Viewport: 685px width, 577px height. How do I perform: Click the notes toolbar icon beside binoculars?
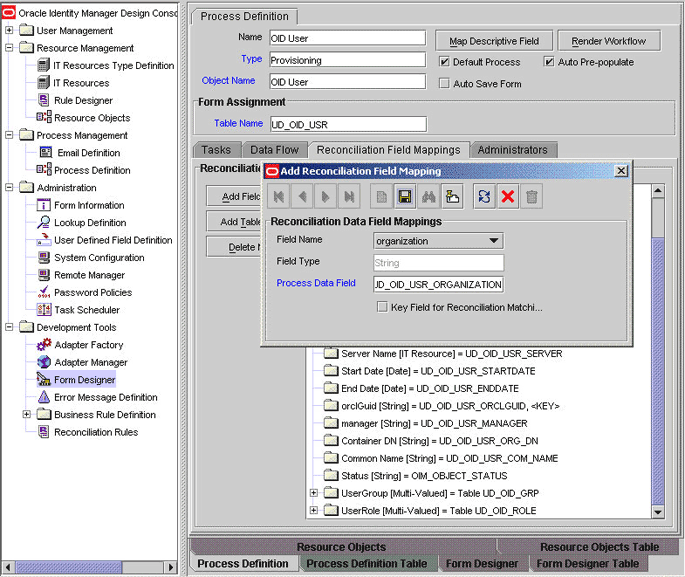[x=452, y=197]
